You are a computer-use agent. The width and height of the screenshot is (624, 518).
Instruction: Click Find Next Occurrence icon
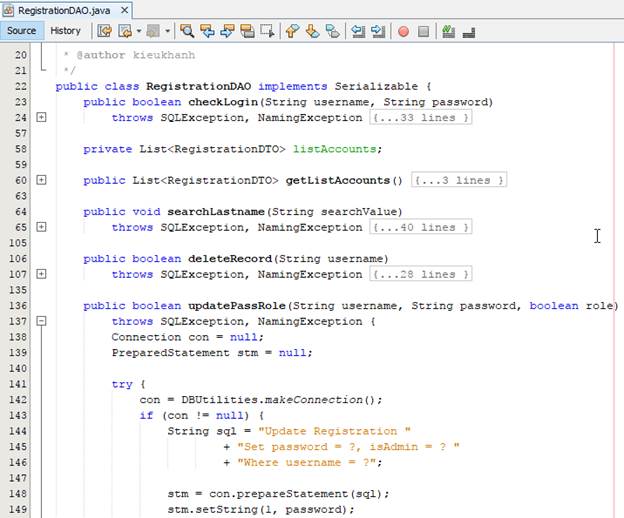[227, 31]
